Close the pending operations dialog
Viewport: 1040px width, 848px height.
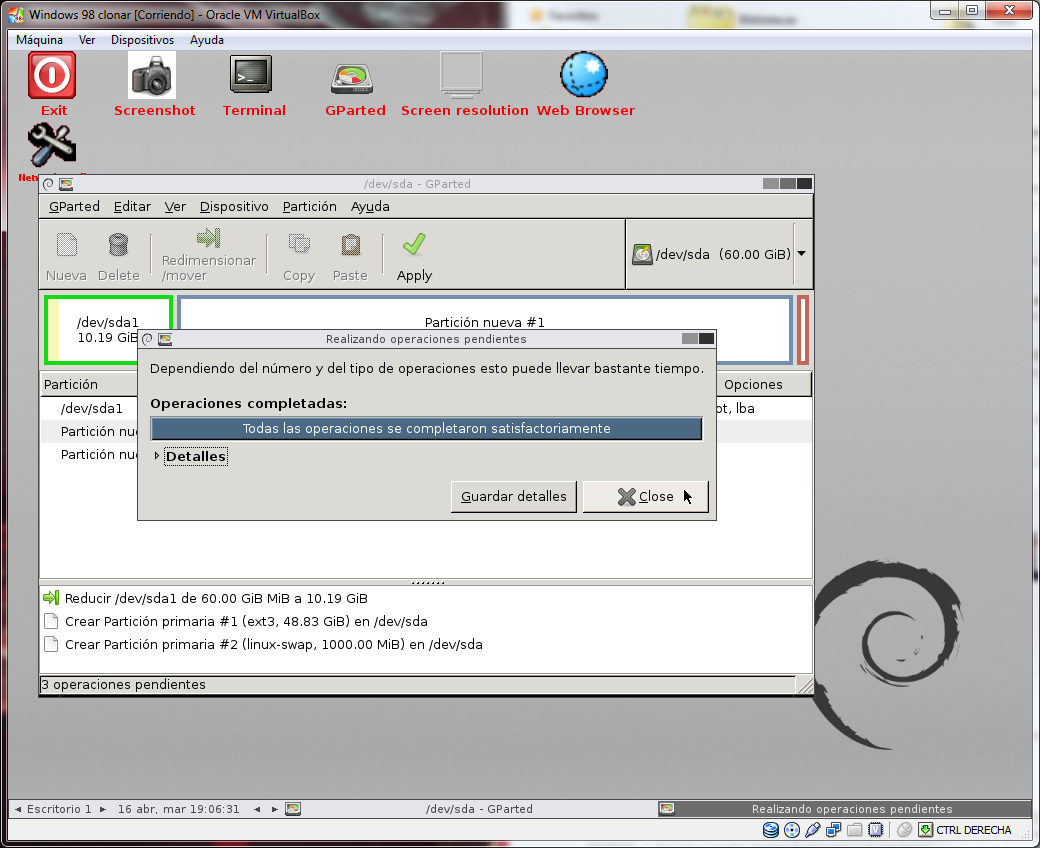pyautogui.click(x=645, y=497)
